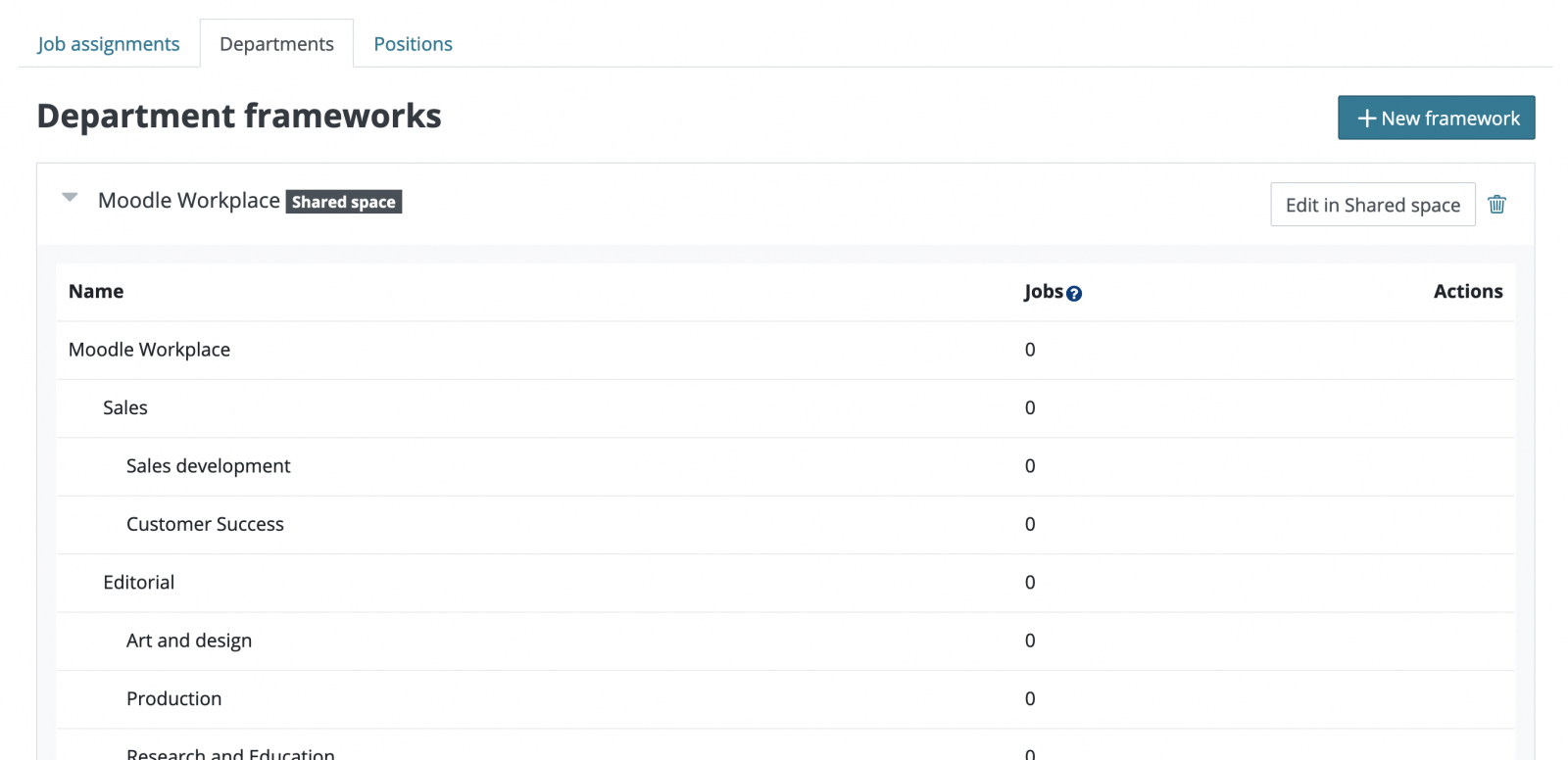Click the Jobs column header

(1044, 291)
